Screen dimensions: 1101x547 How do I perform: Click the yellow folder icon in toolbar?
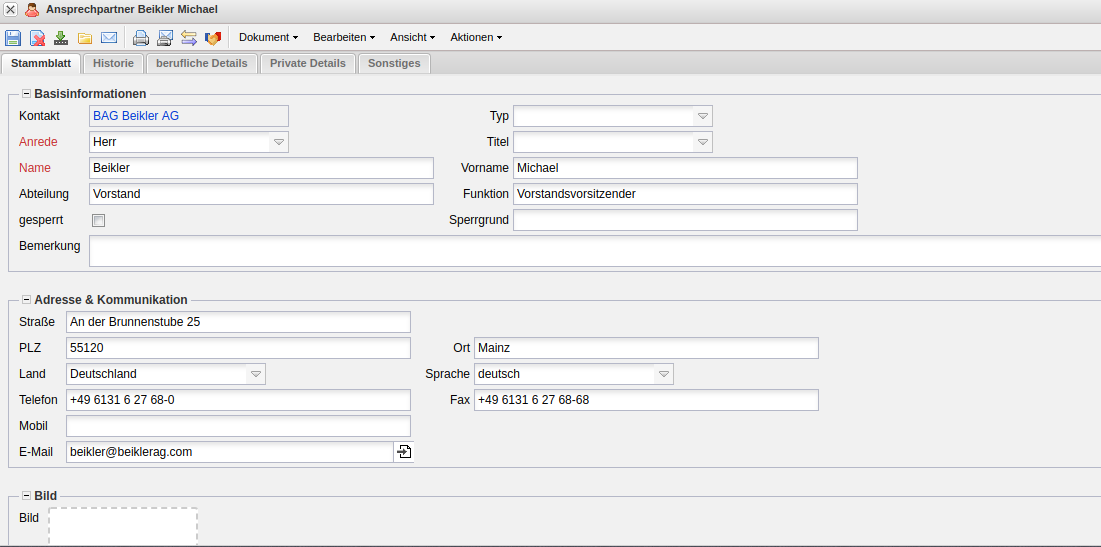click(85, 38)
